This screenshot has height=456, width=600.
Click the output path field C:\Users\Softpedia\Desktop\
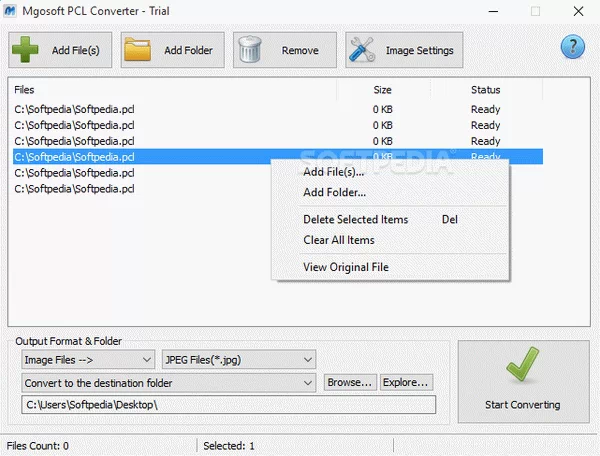[229, 405]
